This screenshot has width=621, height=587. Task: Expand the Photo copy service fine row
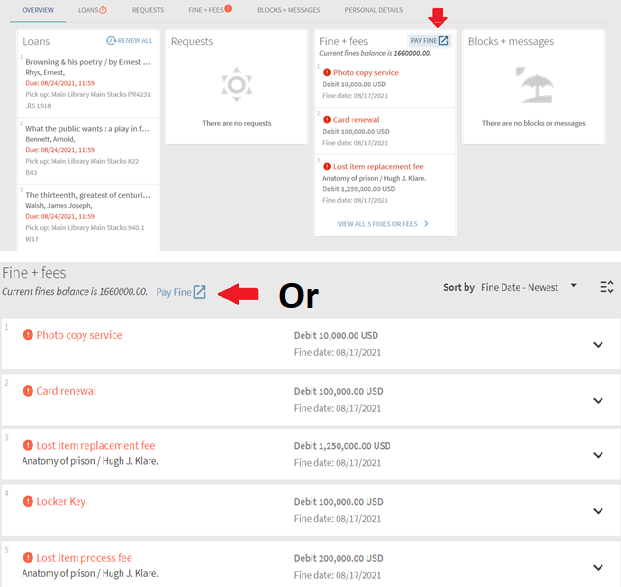point(597,345)
